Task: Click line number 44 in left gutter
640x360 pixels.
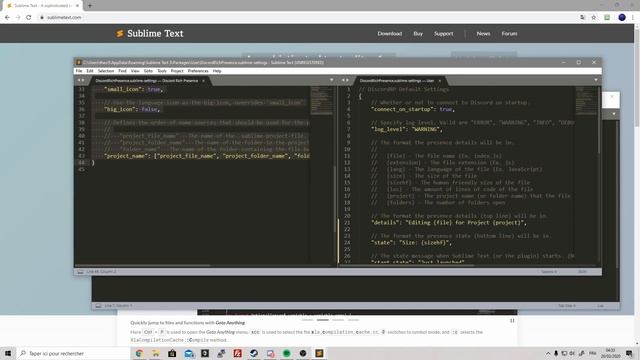Action: click(x=82, y=163)
